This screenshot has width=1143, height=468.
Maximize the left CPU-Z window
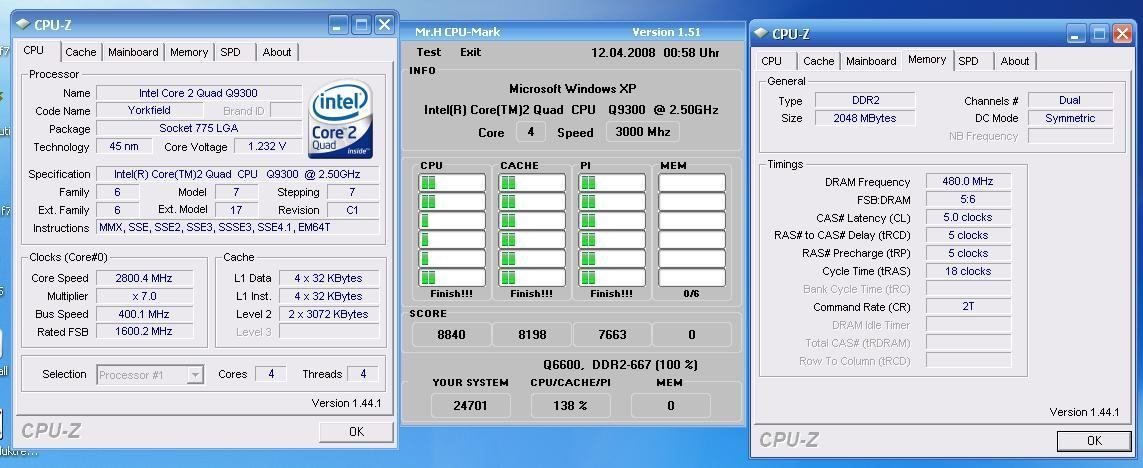362,25
